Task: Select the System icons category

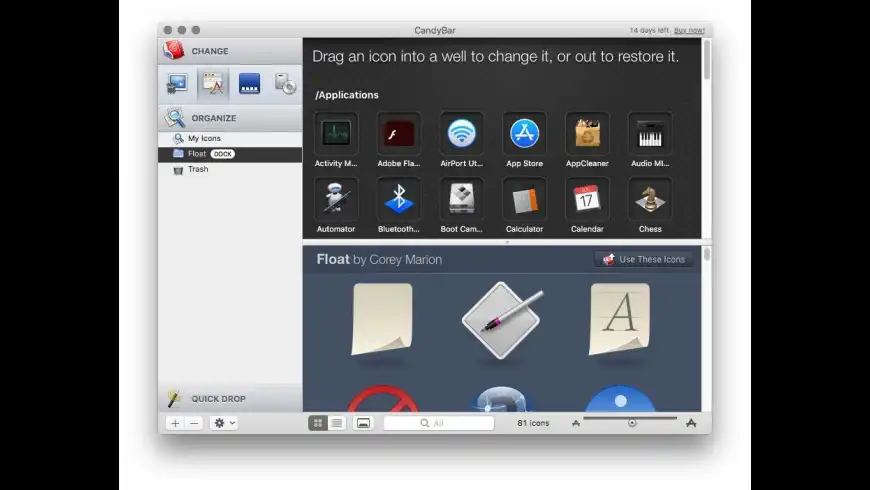Action: 177,84
